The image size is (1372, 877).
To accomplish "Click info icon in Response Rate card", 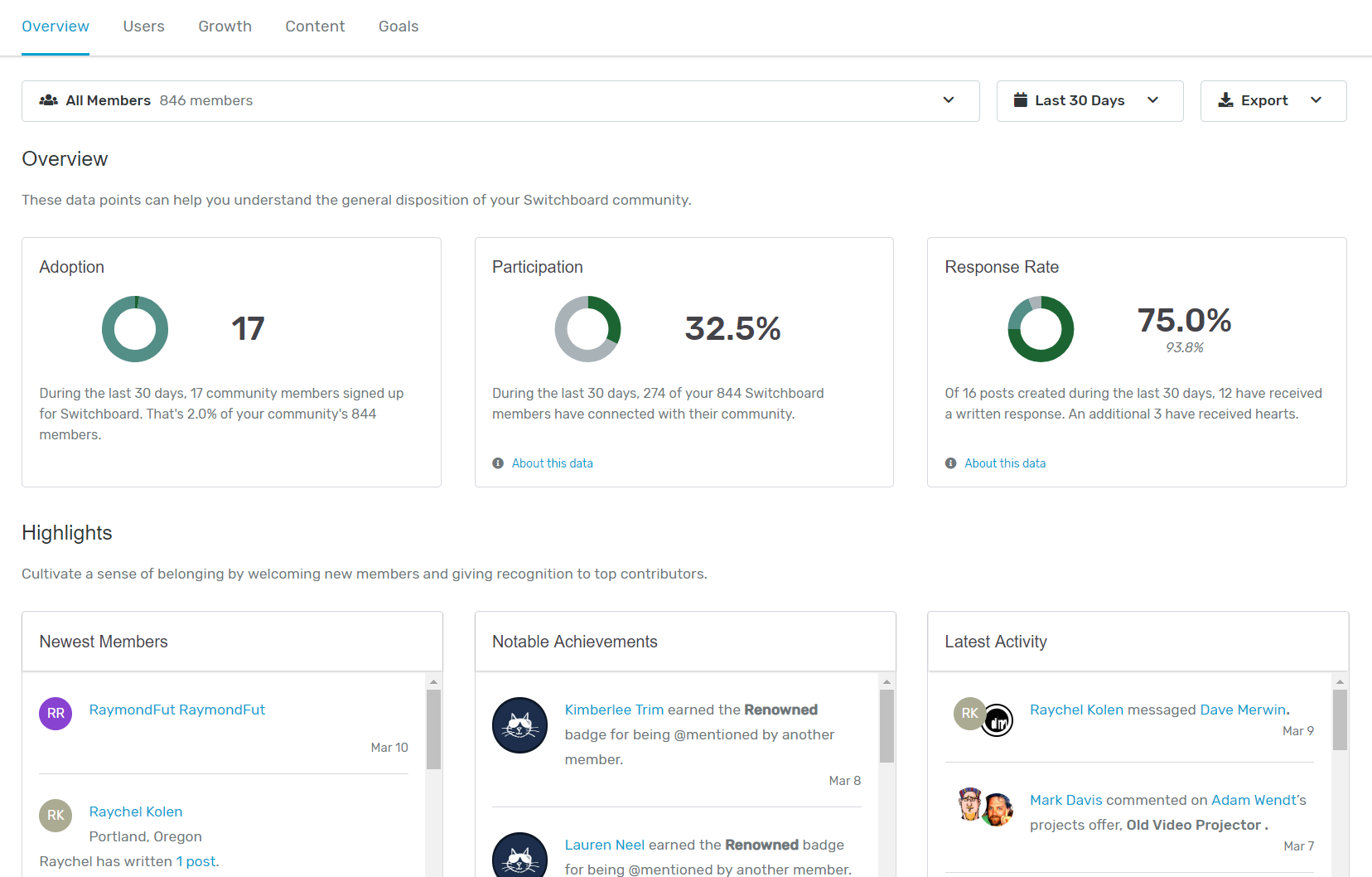I will [950, 463].
